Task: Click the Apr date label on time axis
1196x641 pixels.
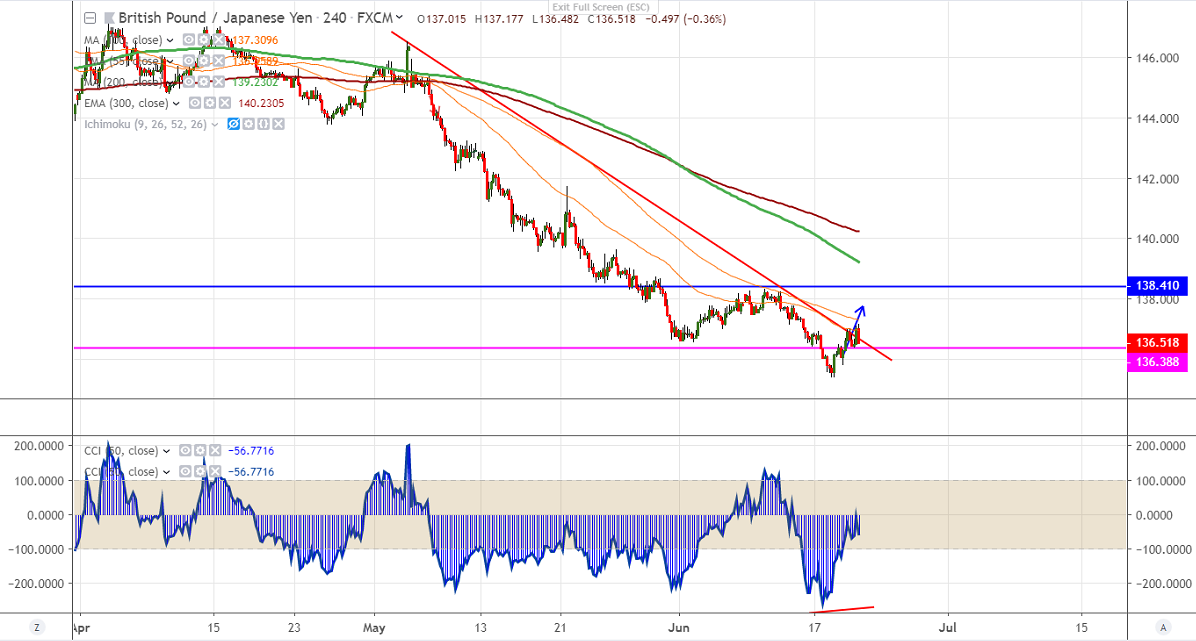Action: [80, 628]
